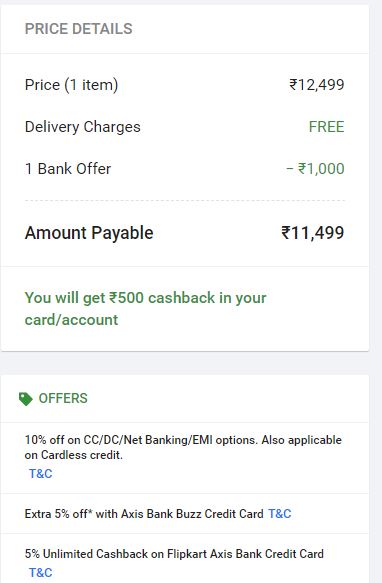Image resolution: width=382 pixels, height=583 pixels.
Task: Select the Price (1 item) label
Action: point(71,85)
